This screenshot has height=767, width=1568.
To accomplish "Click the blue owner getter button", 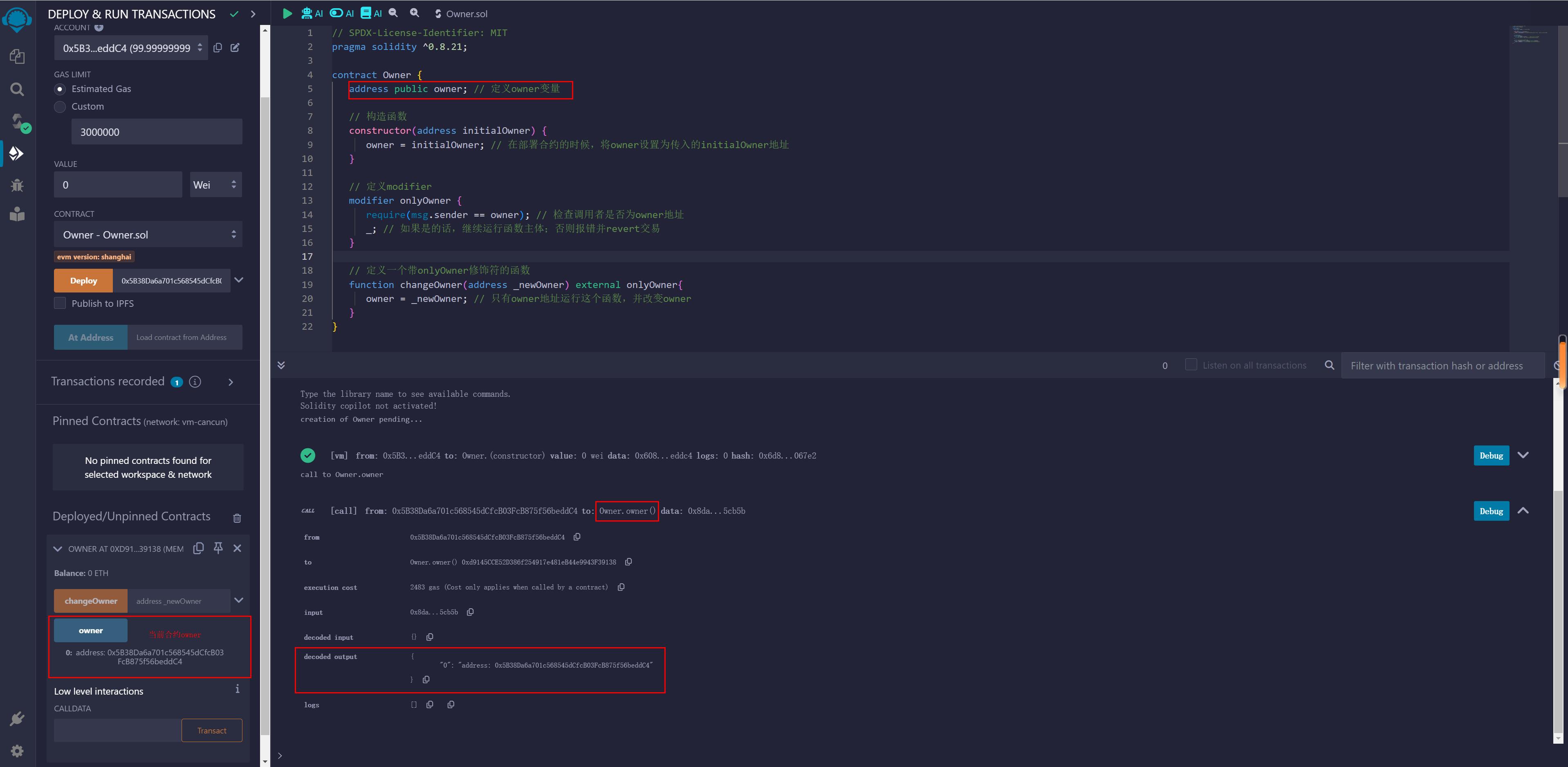I will click(91, 630).
